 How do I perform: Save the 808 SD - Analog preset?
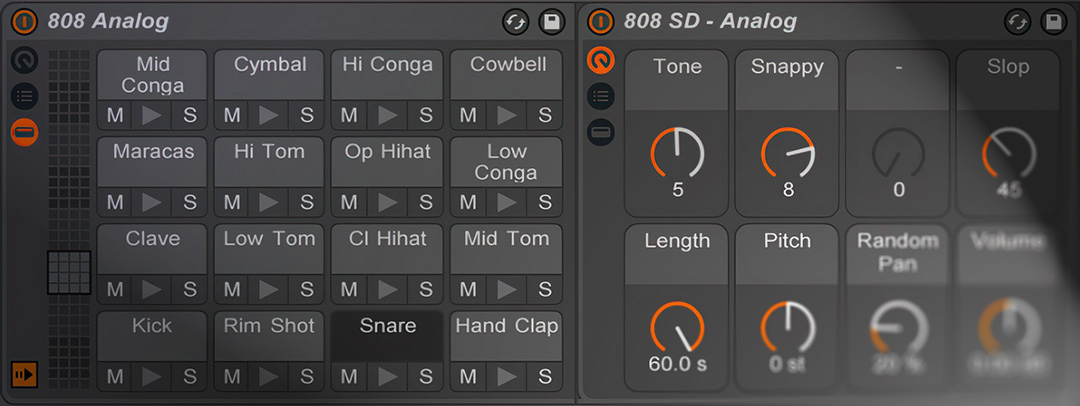point(1053,22)
